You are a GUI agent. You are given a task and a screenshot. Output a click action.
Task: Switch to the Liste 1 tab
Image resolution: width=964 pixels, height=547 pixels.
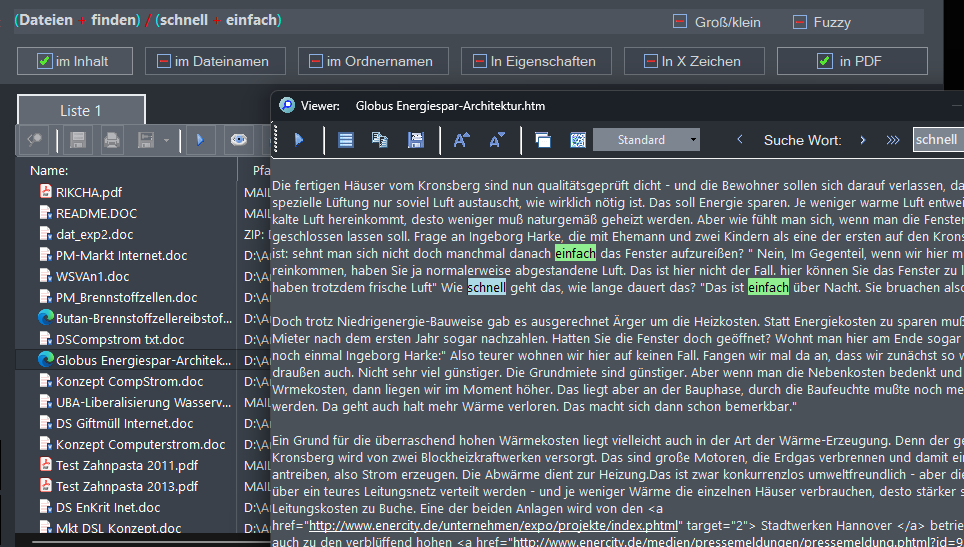[81, 111]
